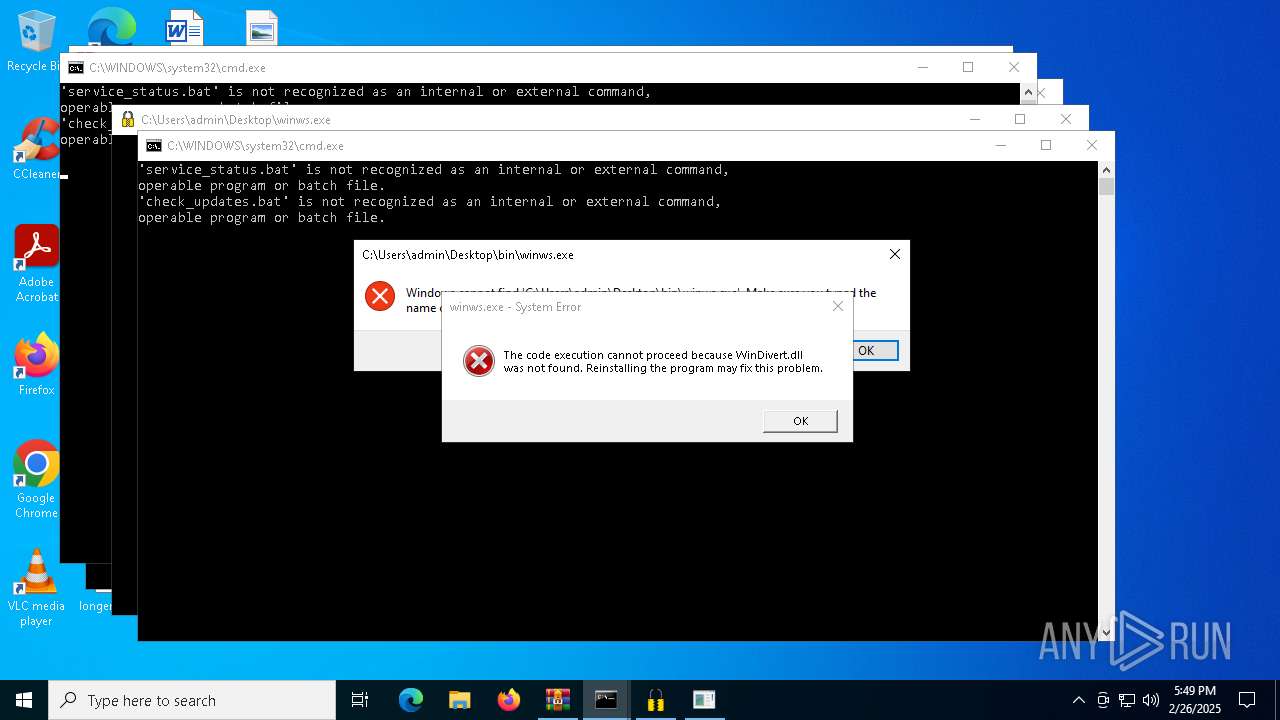Click the red error icon in 'Windows cannot find' dialog
This screenshot has height=720, width=1280.
click(380, 296)
